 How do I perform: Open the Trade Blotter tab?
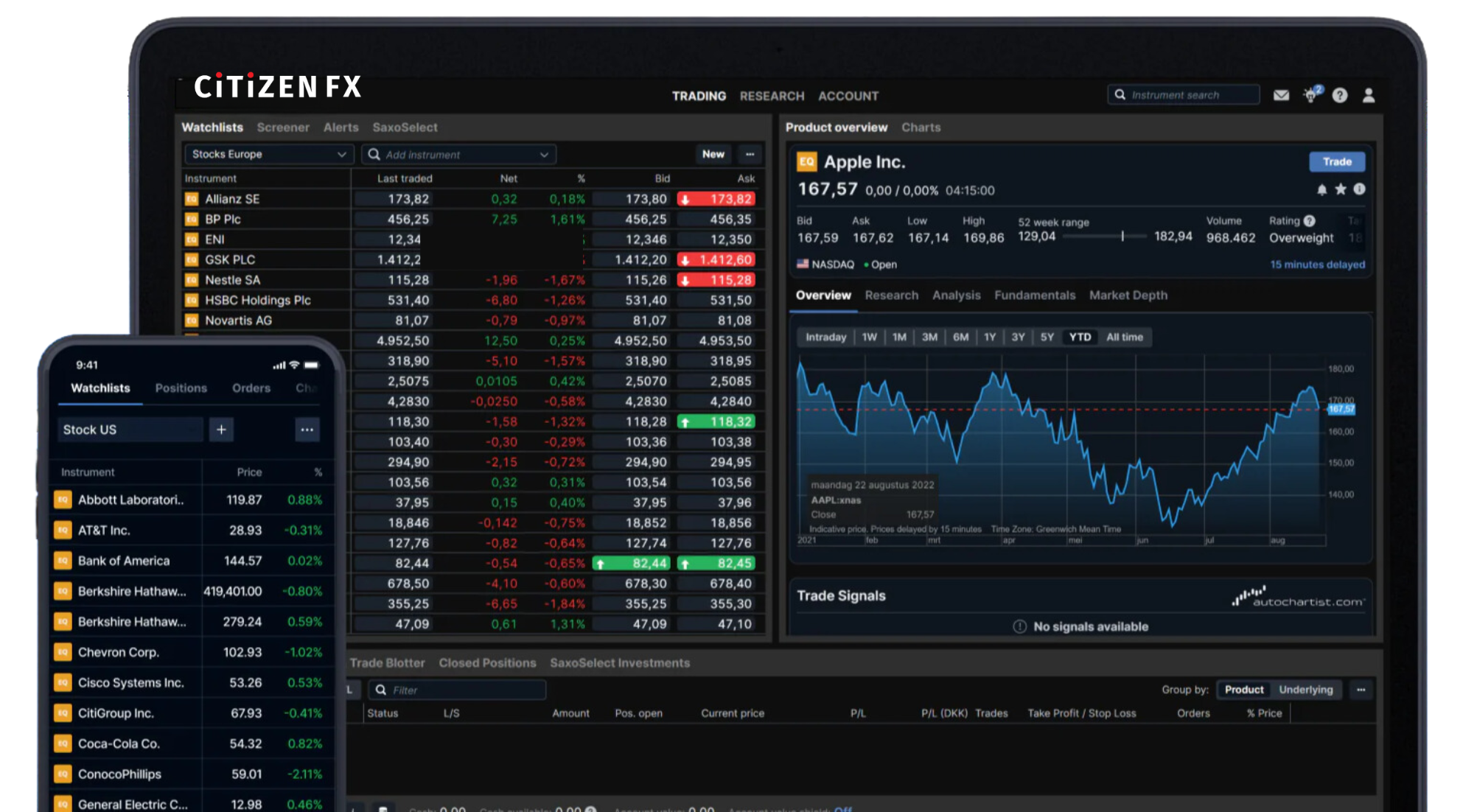[x=387, y=663]
